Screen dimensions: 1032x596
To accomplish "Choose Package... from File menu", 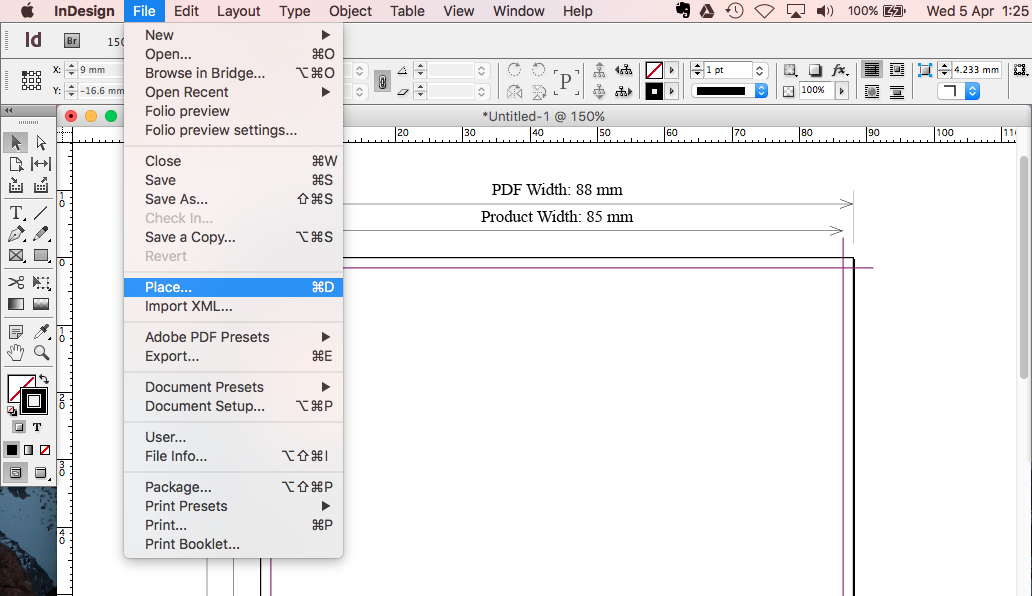I will pos(234,487).
